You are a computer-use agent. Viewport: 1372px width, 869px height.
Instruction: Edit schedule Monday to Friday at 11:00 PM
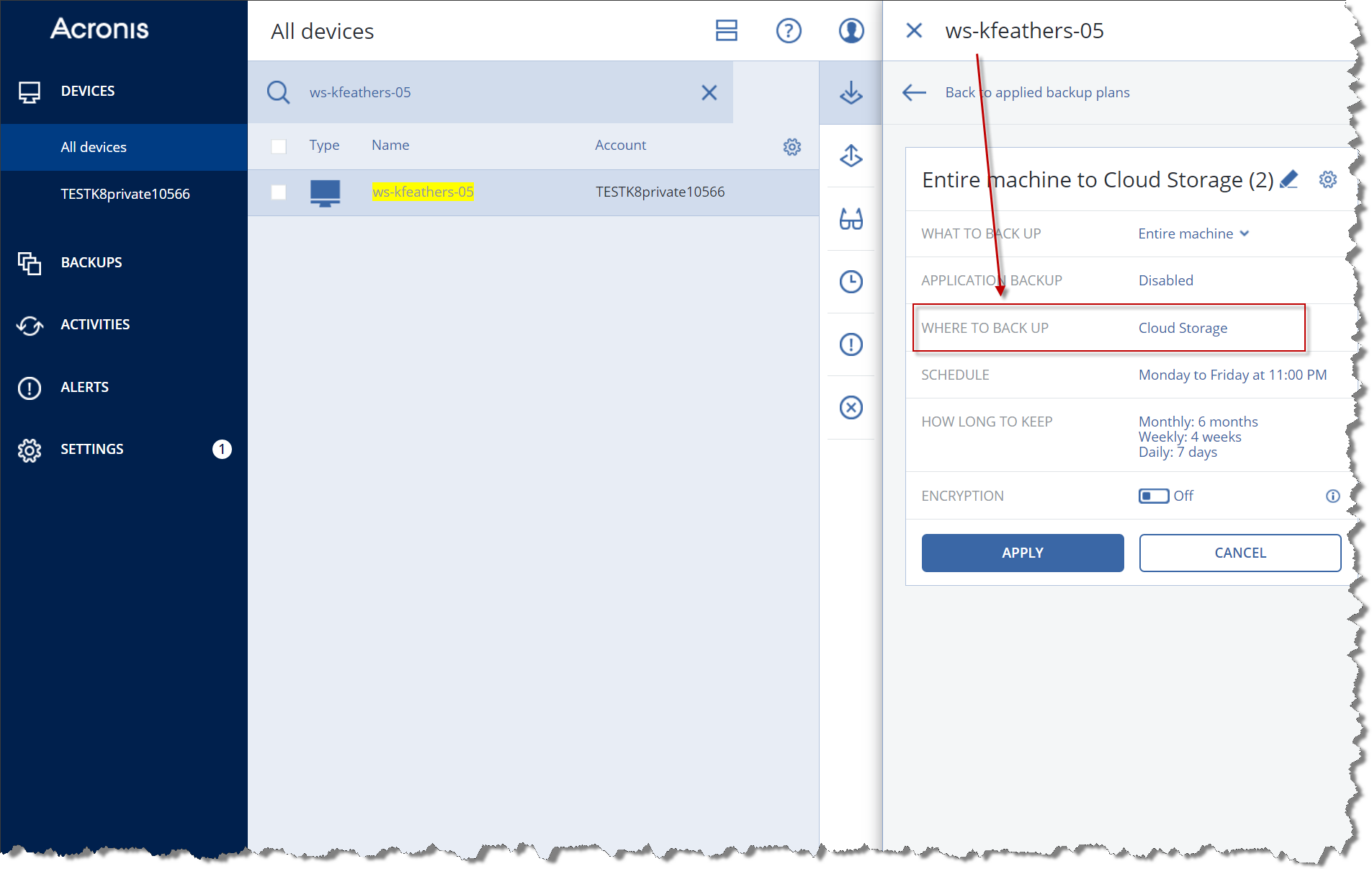[1232, 375]
